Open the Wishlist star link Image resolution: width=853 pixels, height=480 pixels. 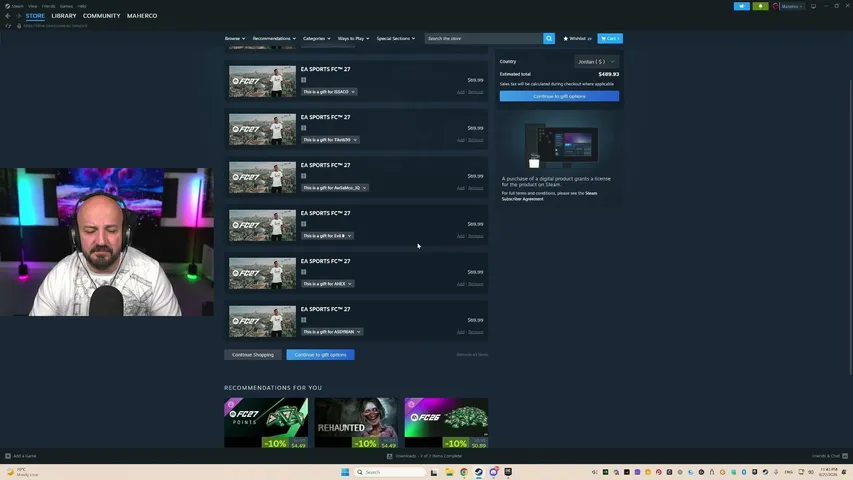(577, 39)
